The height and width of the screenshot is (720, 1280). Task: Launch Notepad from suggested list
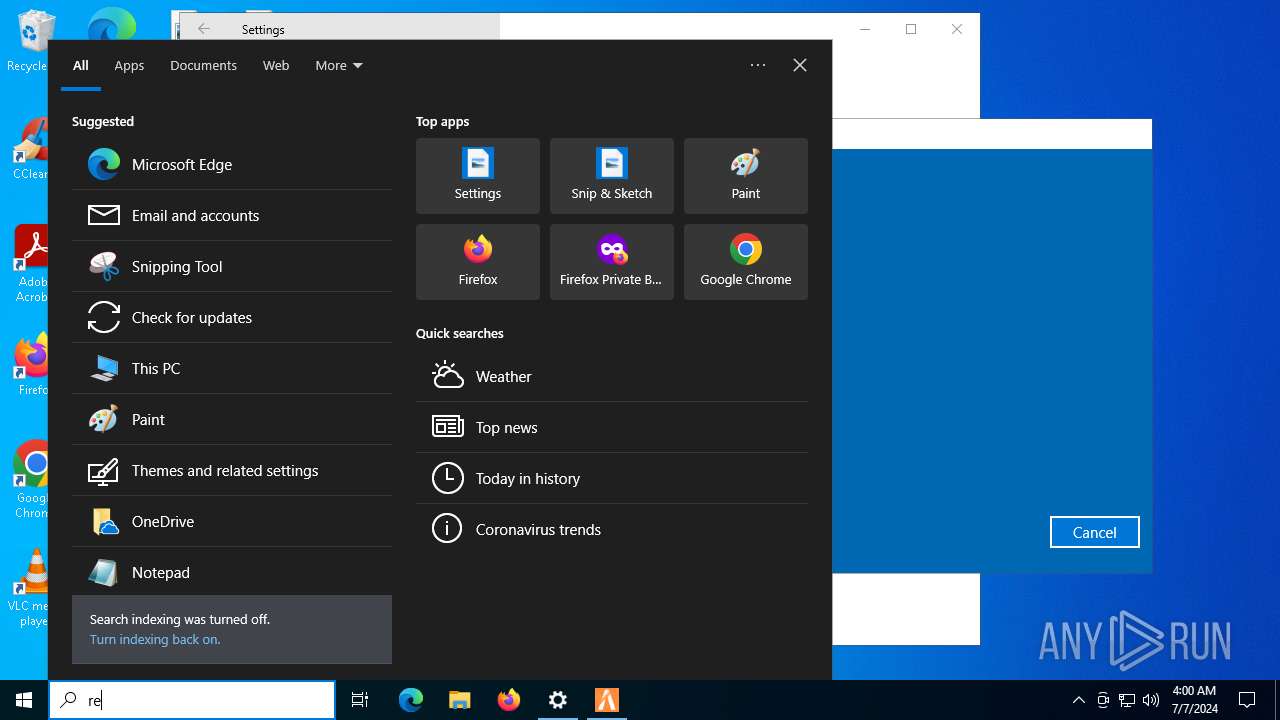(x=232, y=572)
